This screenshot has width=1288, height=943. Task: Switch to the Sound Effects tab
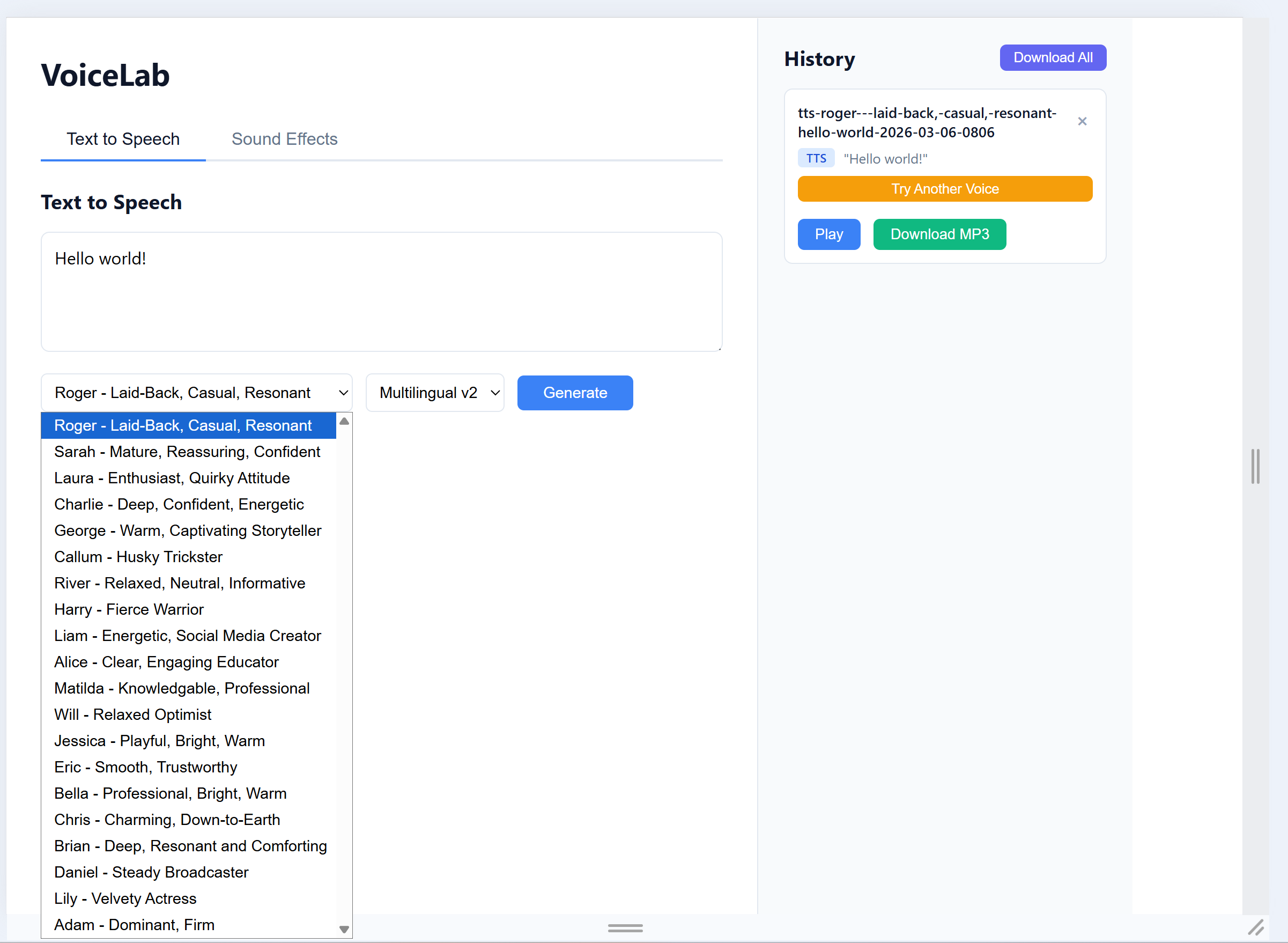284,139
